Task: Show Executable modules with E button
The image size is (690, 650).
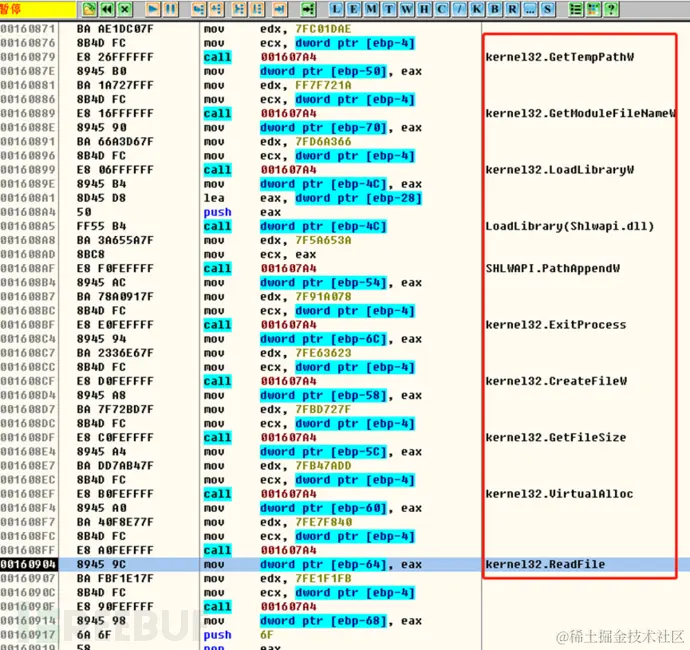Action: click(x=354, y=9)
